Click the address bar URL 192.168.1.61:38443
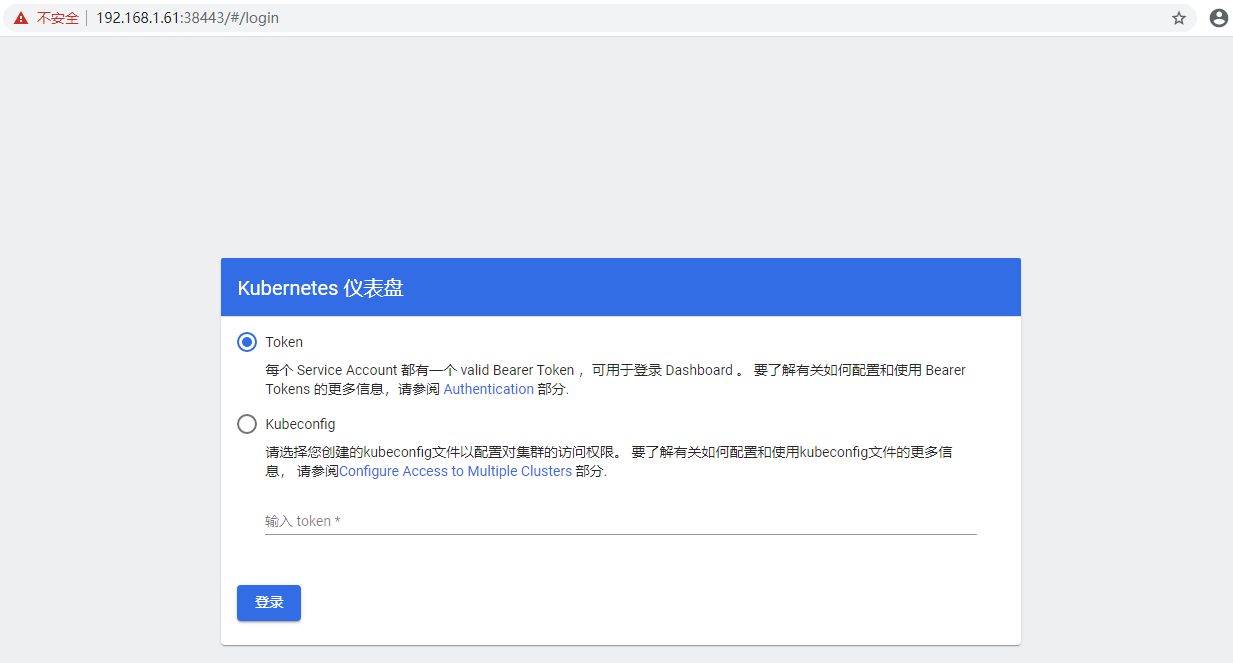 tap(187, 18)
